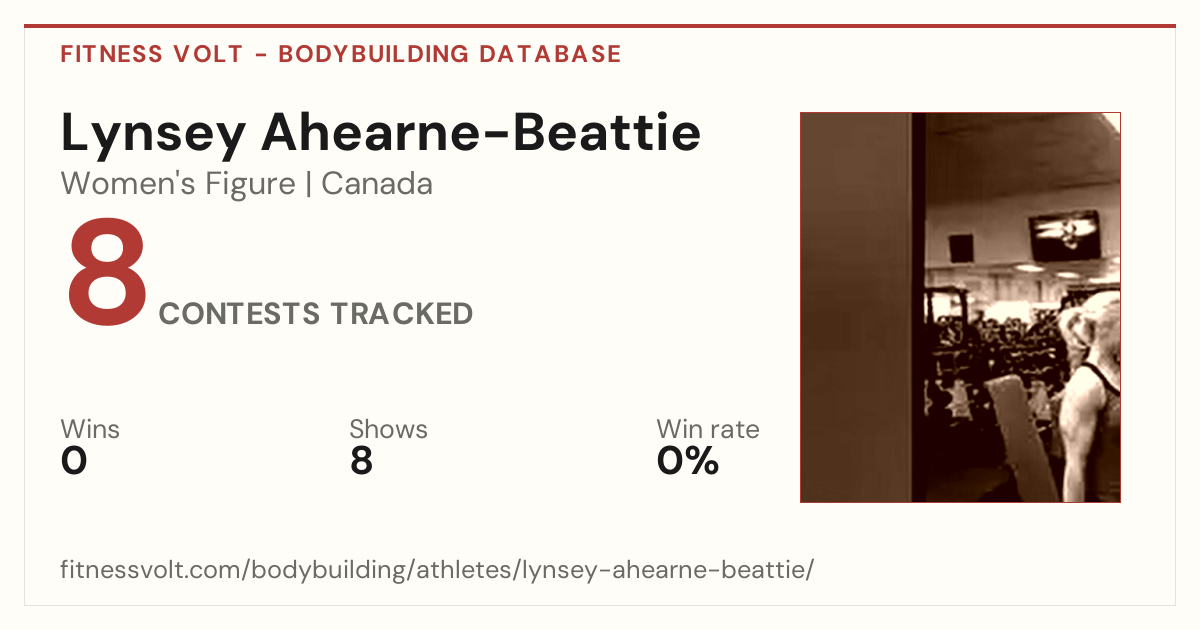This screenshot has height=630, width=1200.
Task: Click the athlete photo thumbnail
Action: coord(960,307)
